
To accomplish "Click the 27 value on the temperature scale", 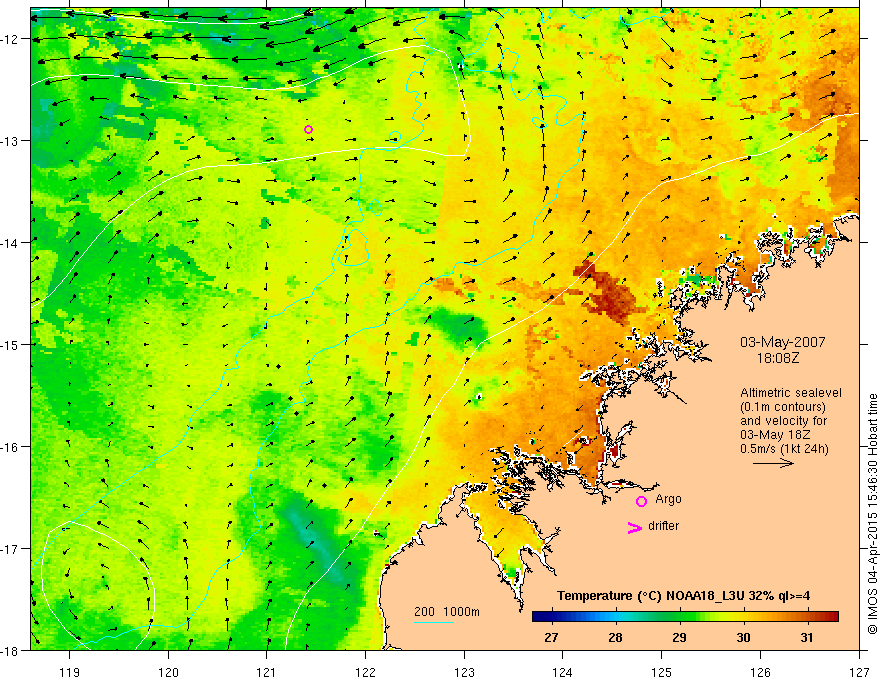I will (x=551, y=637).
